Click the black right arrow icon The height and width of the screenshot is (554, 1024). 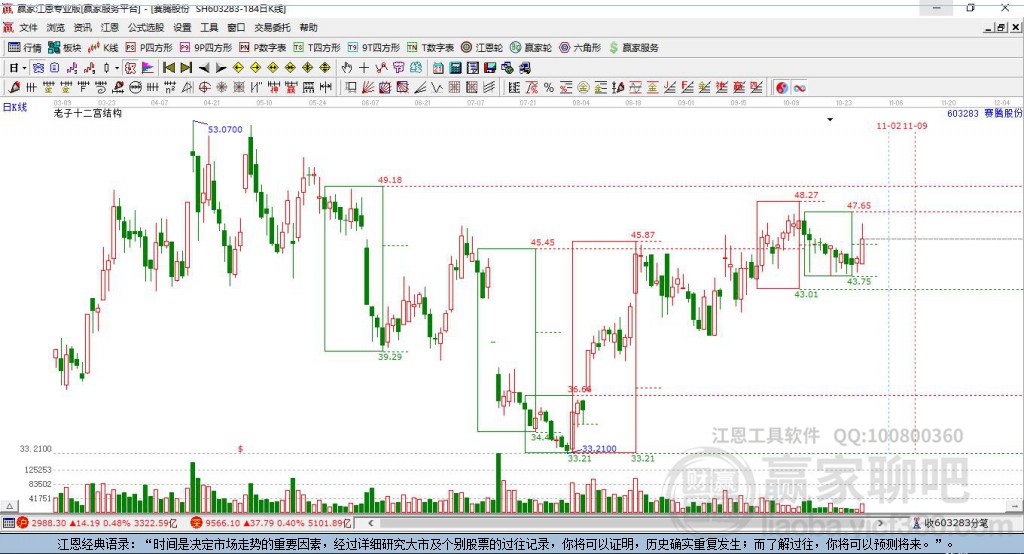(x=221, y=68)
